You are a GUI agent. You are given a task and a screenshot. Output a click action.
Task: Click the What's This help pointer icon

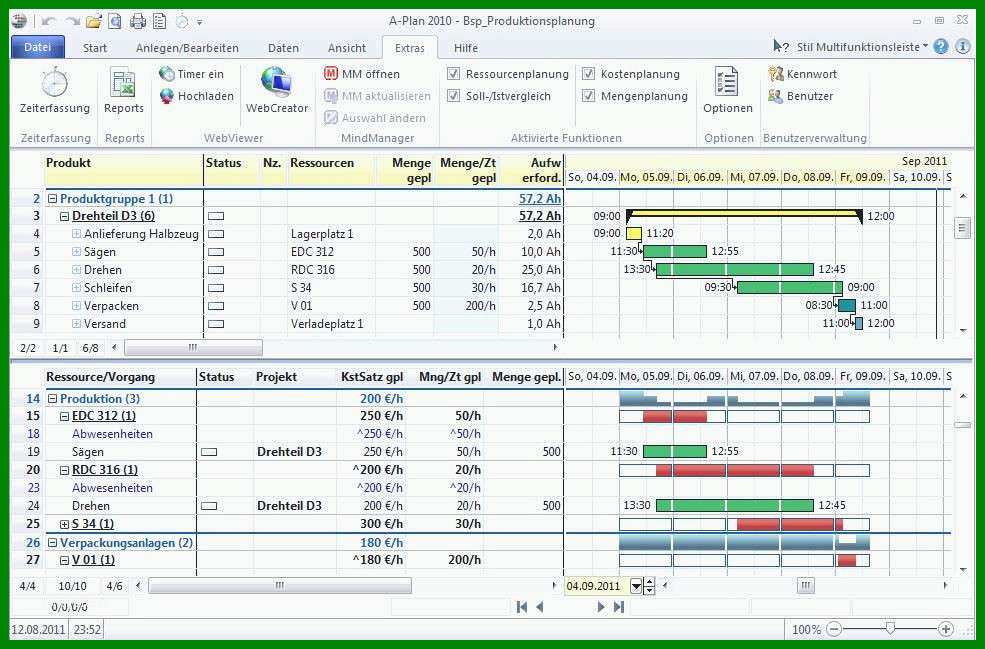pyautogui.click(x=781, y=46)
